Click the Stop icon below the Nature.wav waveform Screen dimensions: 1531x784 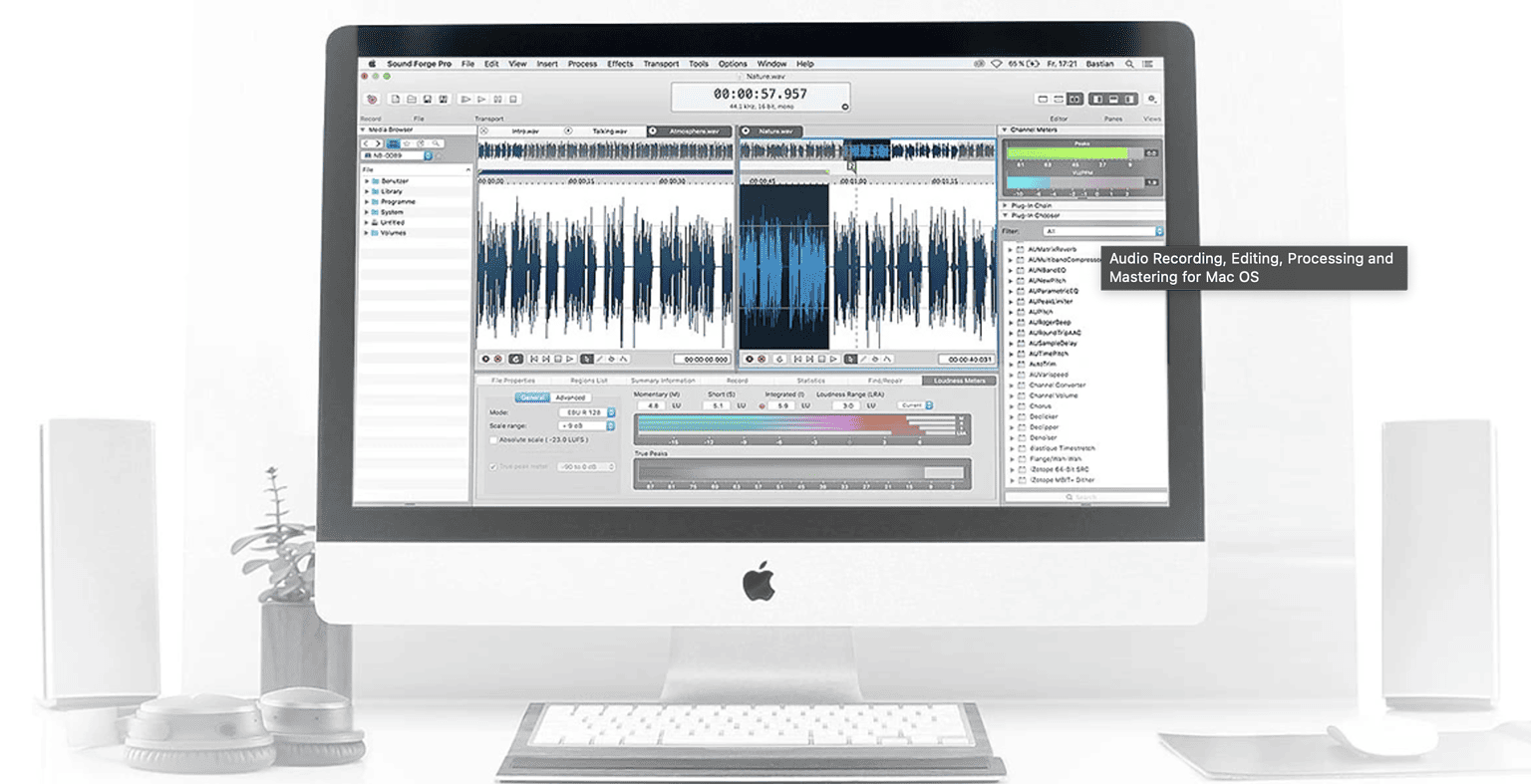click(822, 361)
